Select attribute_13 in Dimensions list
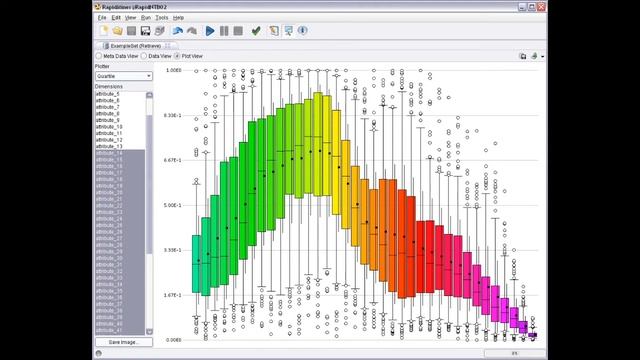Viewport: 640px width, 360px height. tap(120, 146)
